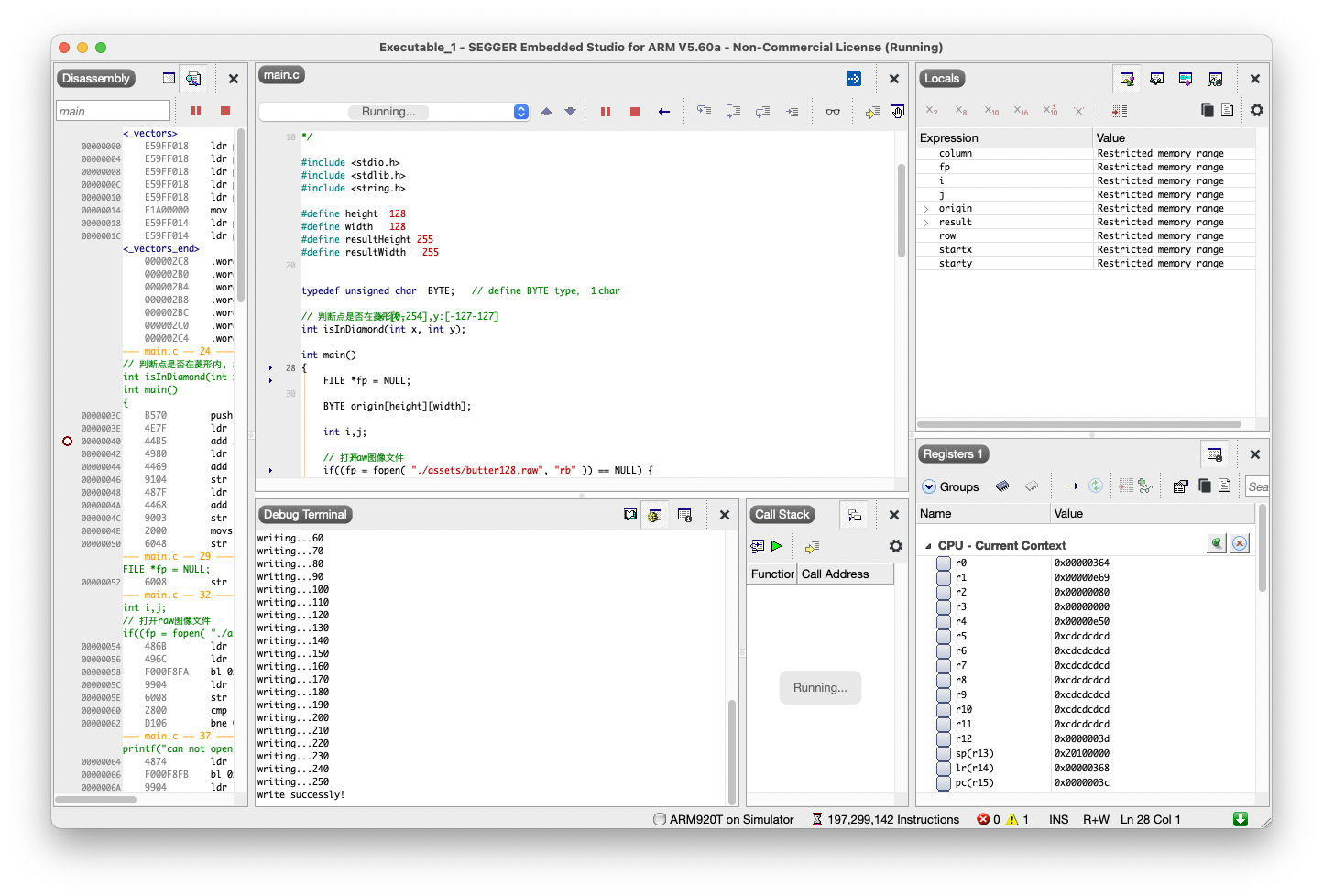Image resolution: width=1323 pixels, height=896 pixels.
Task: Open Locals panel gear settings
Action: click(1256, 110)
